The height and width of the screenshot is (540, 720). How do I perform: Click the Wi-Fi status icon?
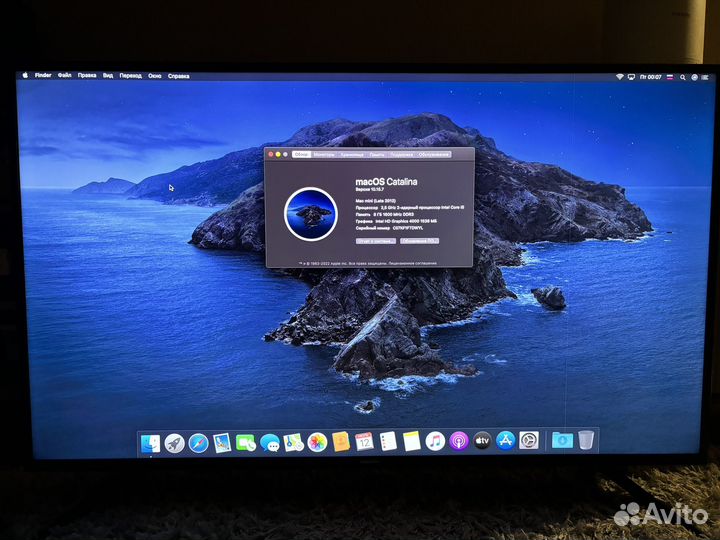coord(619,77)
